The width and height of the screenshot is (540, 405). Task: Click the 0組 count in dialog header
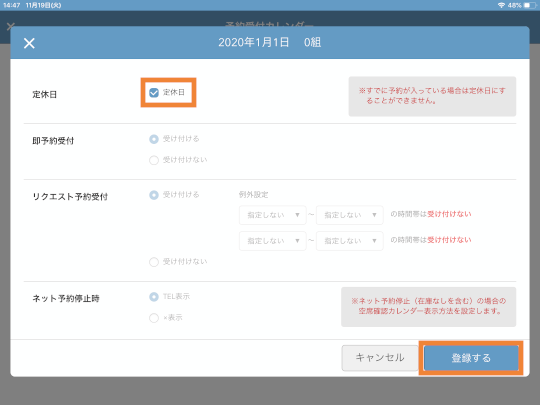312,42
